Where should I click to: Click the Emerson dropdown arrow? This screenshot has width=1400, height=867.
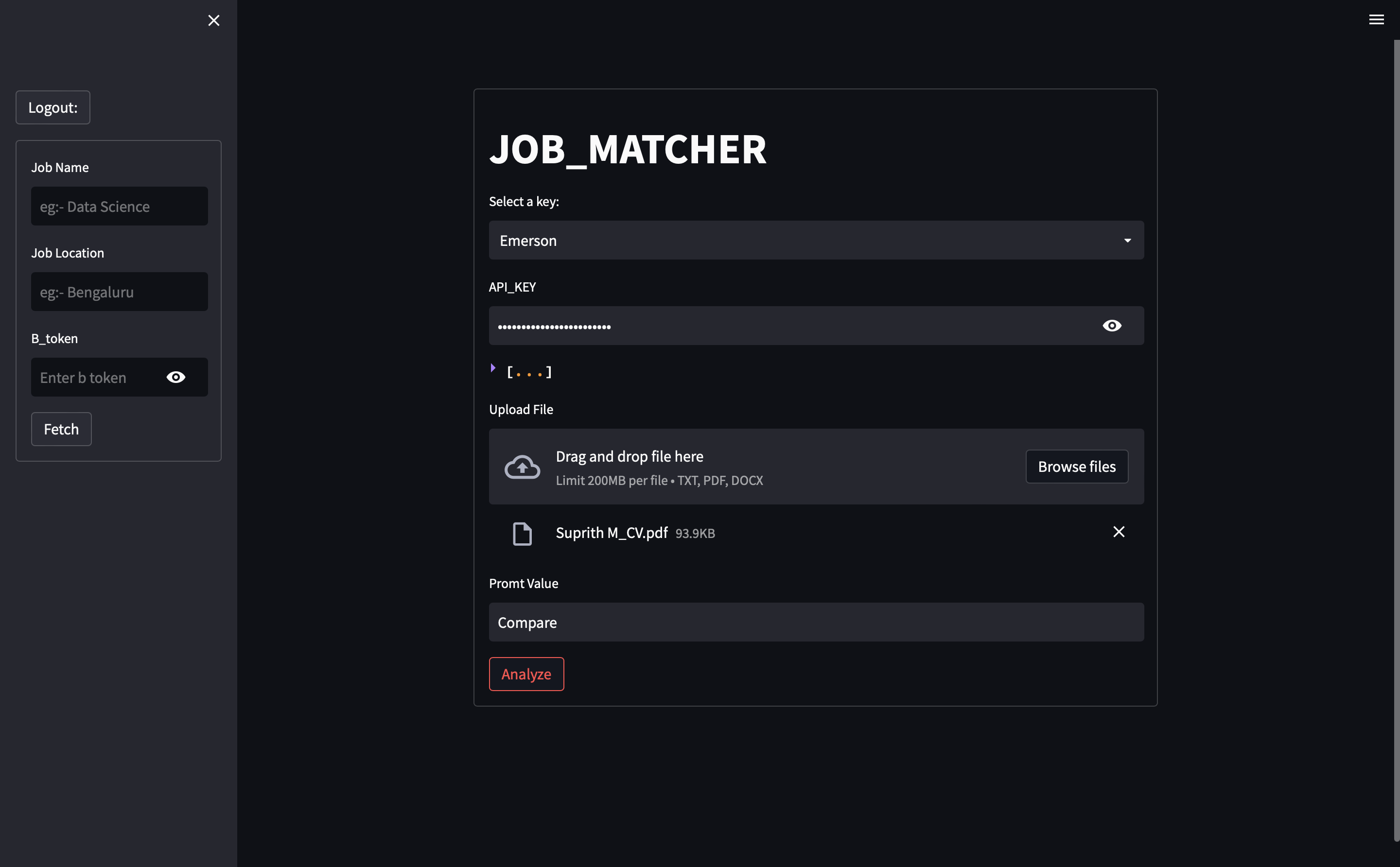pyautogui.click(x=1127, y=240)
